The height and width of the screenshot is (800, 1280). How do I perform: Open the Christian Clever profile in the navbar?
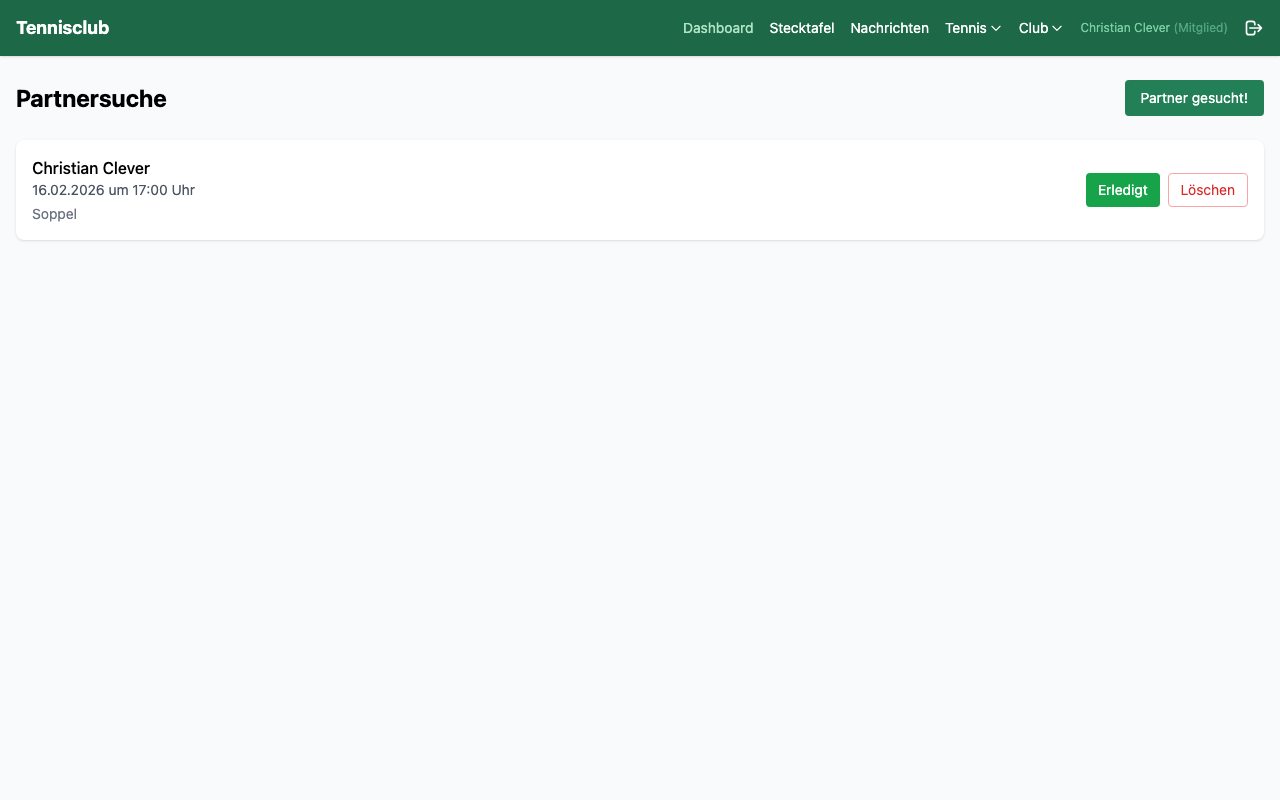1124,28
